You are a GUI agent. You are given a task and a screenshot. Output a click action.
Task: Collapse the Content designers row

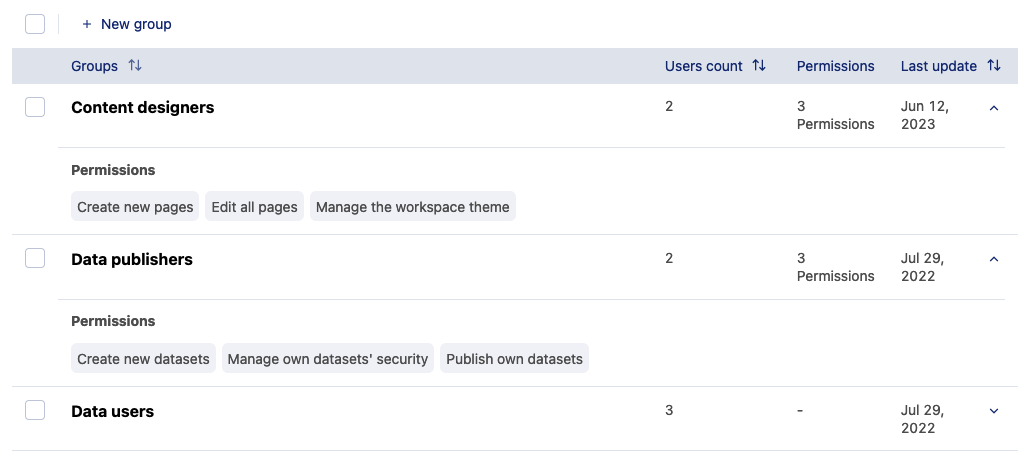point(993,108)
